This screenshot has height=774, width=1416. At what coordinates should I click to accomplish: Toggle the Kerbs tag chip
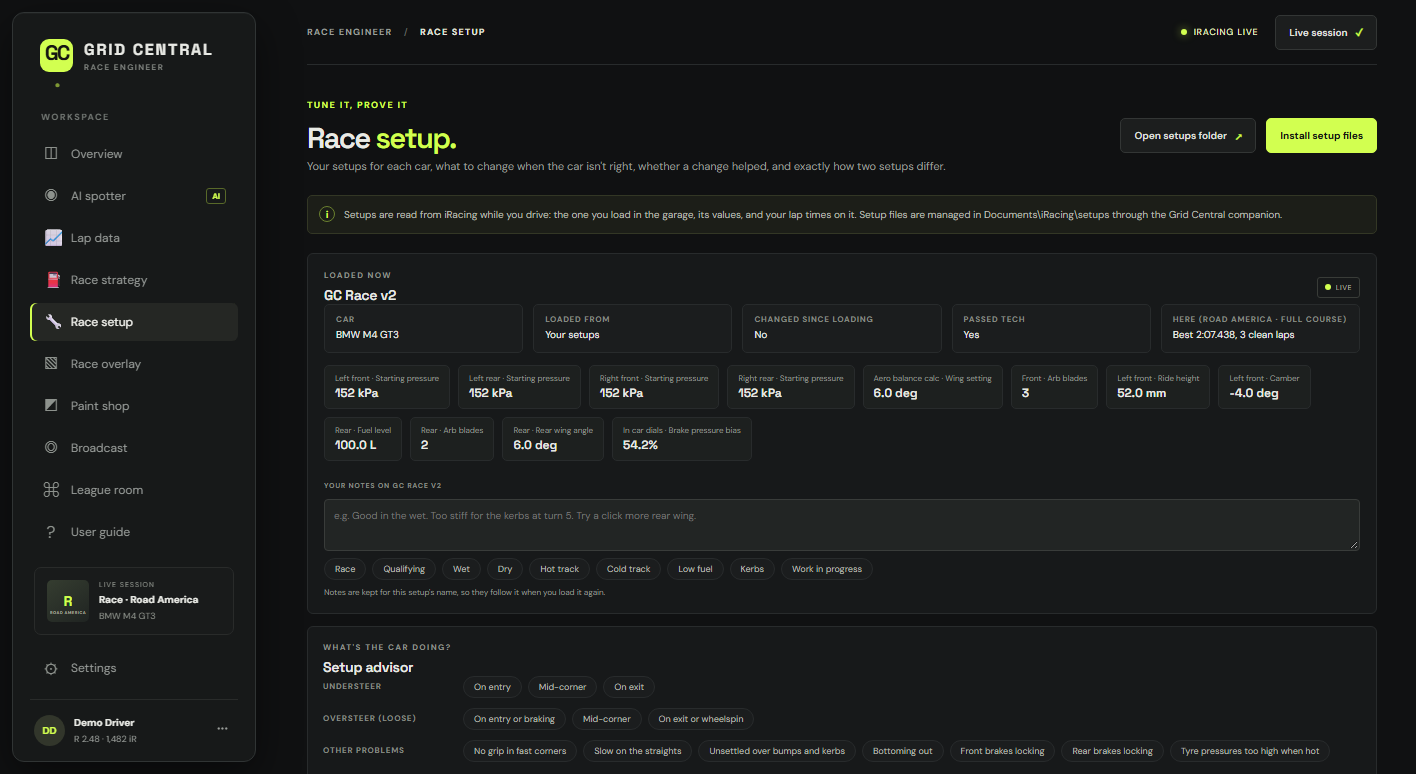point(752,569)
